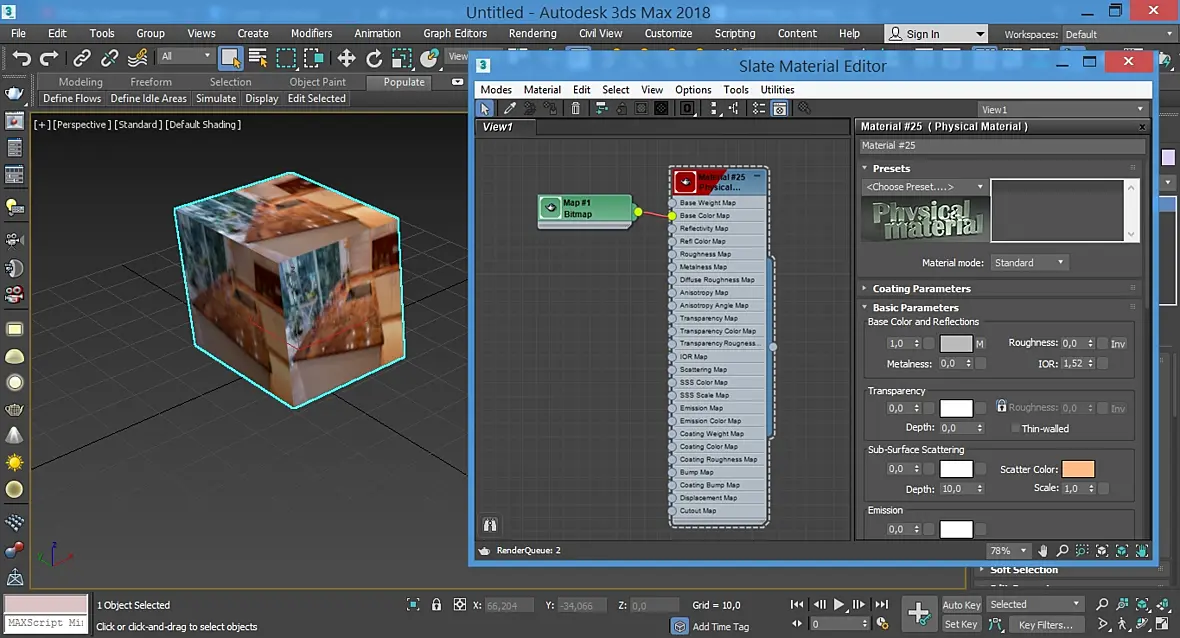
Task: Click the orange Scatter Color swatch
Action: (x=1078, y=469)
